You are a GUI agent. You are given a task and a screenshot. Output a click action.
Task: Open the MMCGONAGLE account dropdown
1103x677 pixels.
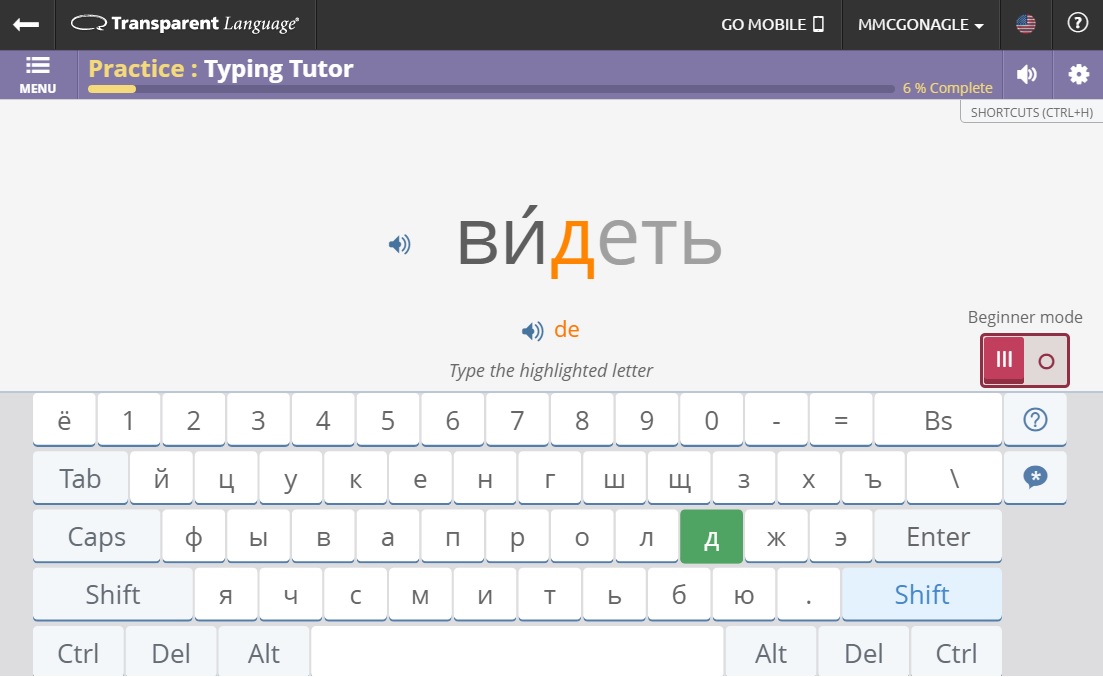pos(920,23)
